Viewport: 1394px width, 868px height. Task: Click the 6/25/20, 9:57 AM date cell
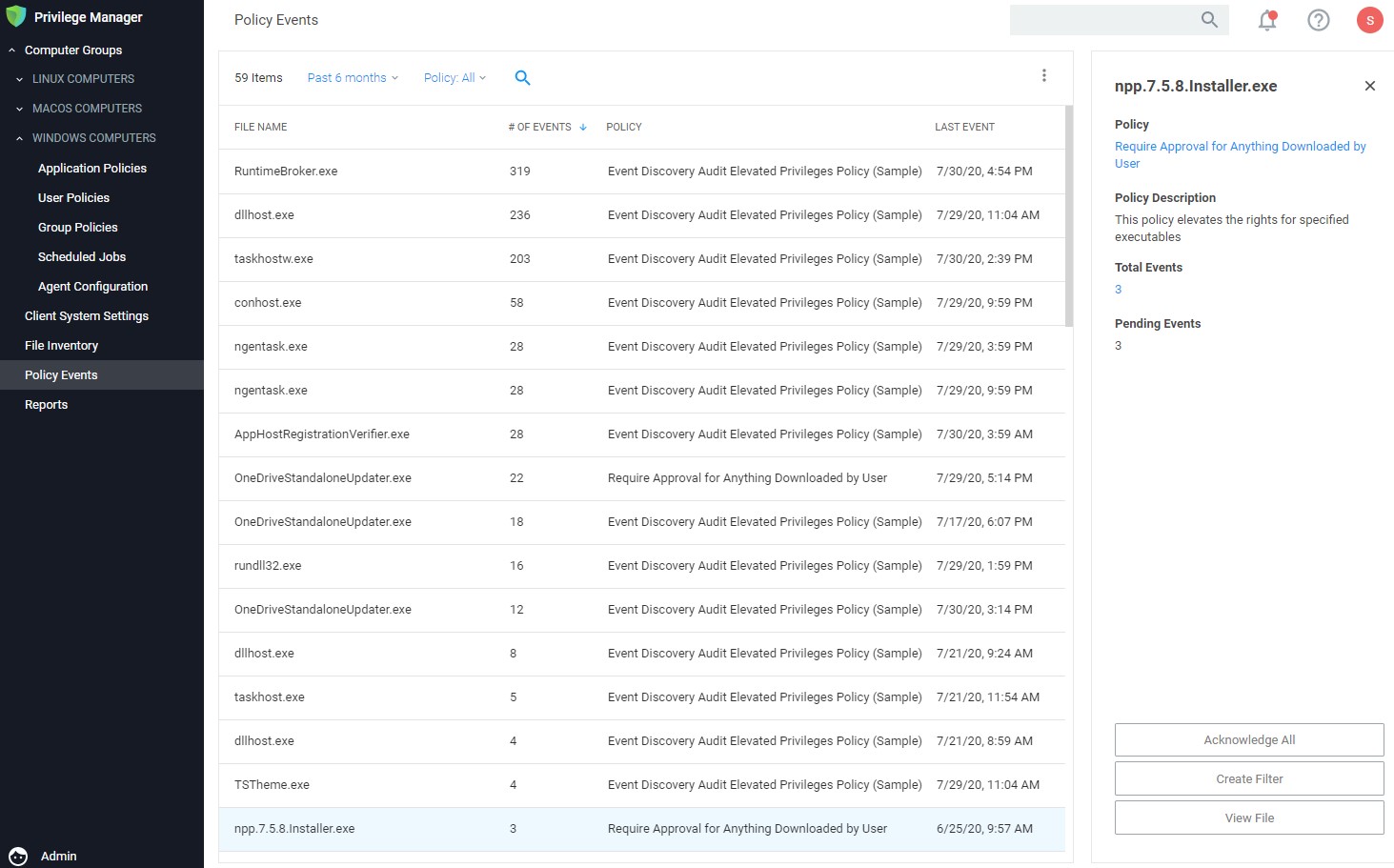(984, 829)
